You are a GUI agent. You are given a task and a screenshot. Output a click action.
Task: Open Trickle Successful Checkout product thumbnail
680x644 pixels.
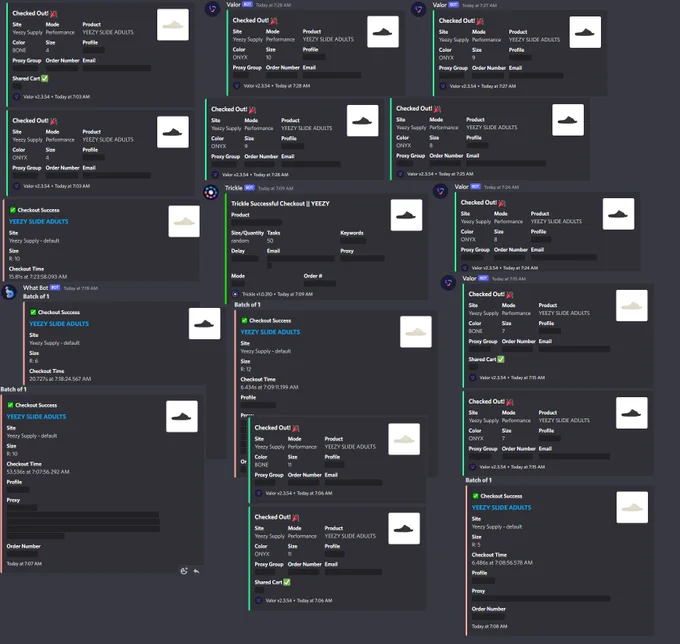pyautogui.click(x=406, y=215)
